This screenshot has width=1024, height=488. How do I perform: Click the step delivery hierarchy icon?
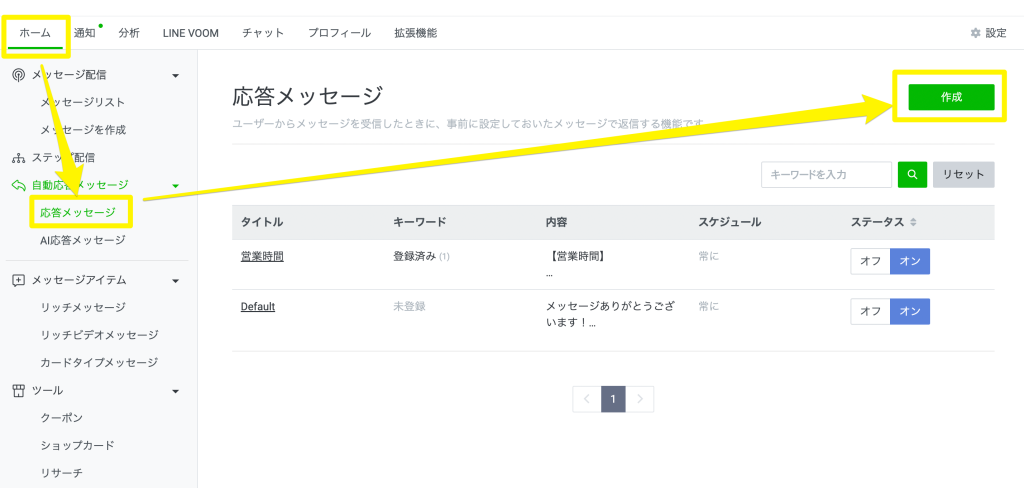18,158
